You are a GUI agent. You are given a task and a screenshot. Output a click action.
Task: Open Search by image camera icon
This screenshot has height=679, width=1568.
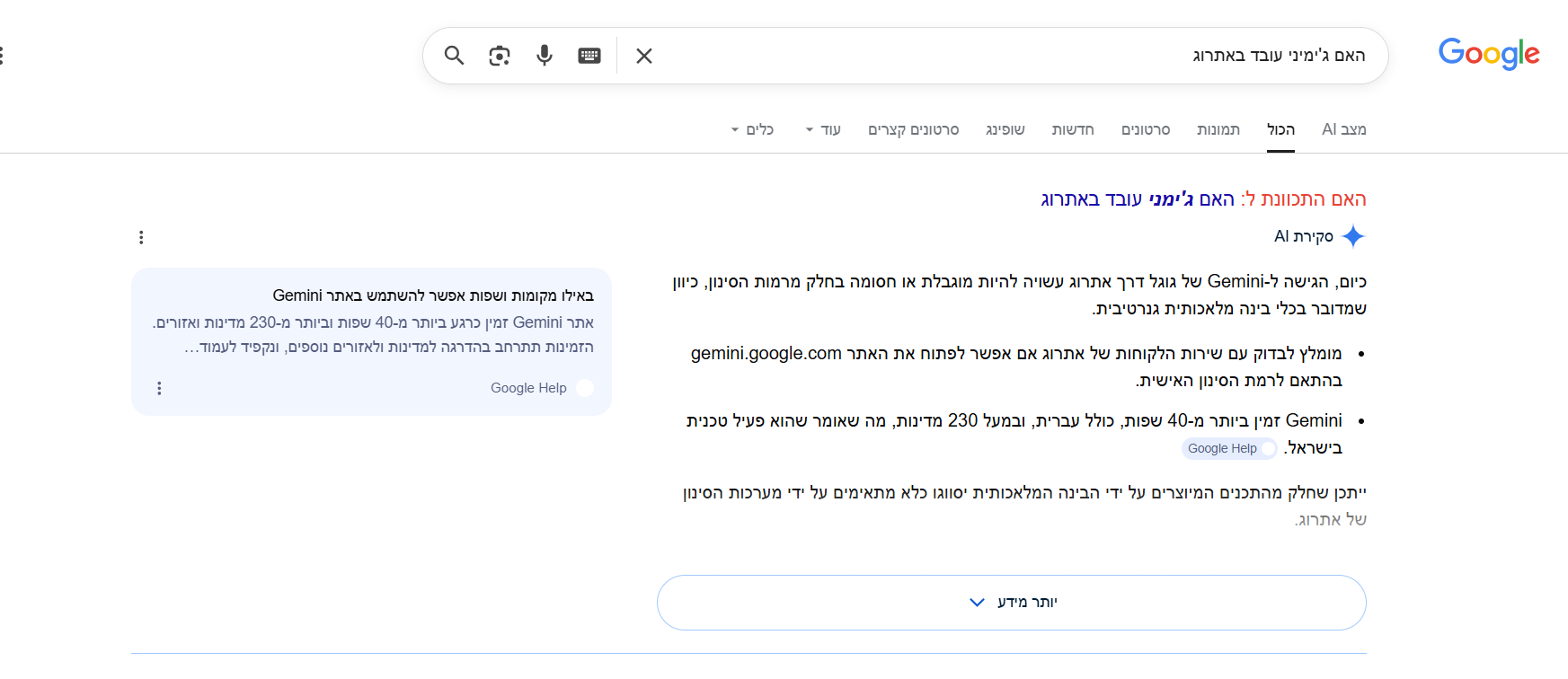500,56
